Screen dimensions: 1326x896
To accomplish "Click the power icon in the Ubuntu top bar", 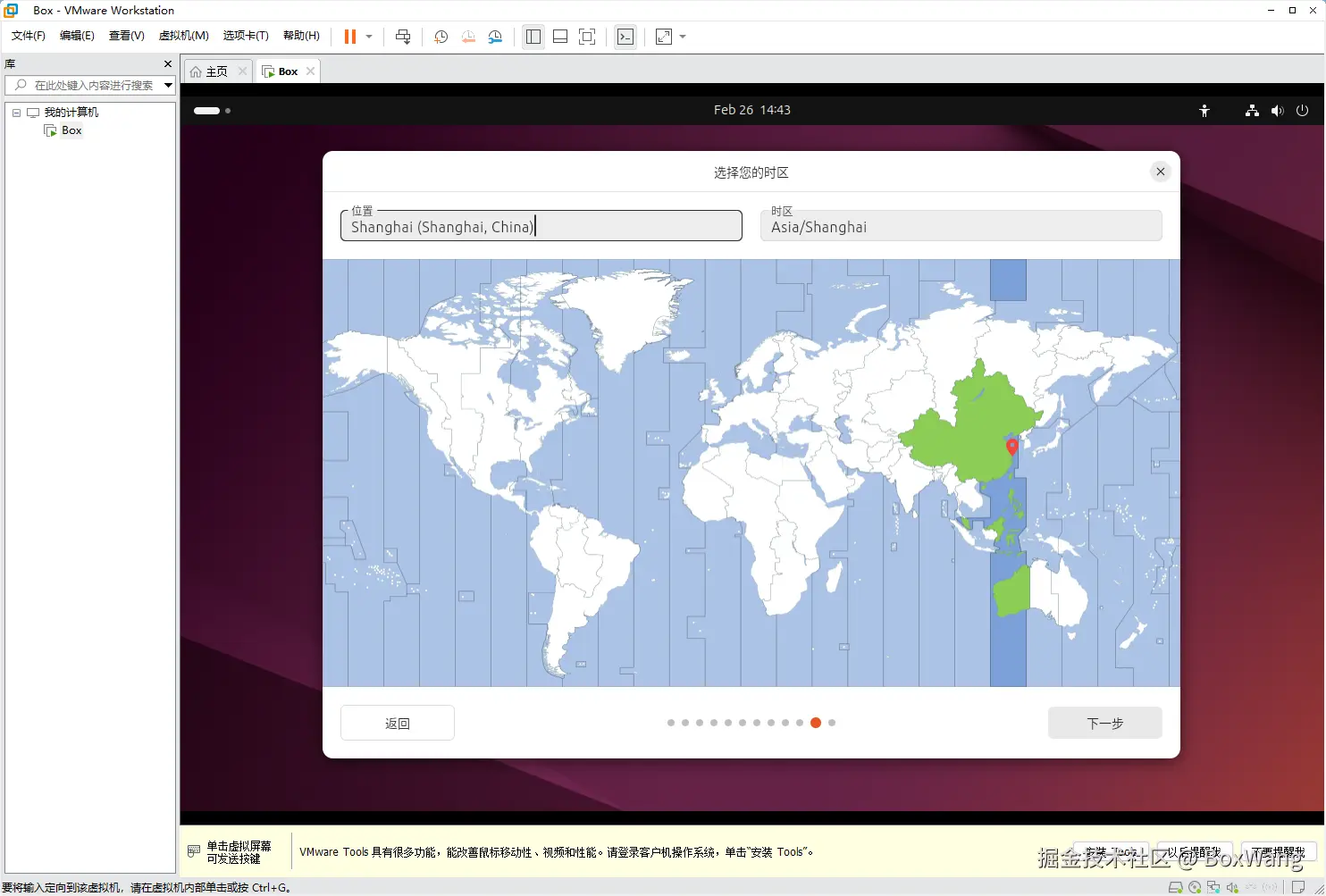I will pos(1302,111).
